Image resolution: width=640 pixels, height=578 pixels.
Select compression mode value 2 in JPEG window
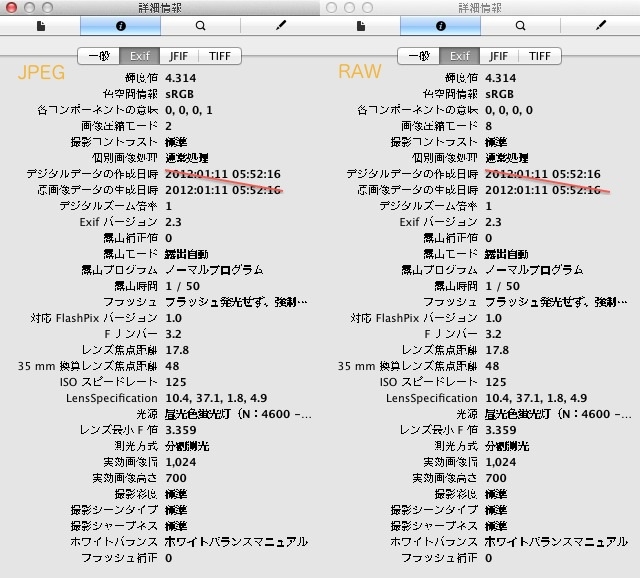click(x=168, y=126)
